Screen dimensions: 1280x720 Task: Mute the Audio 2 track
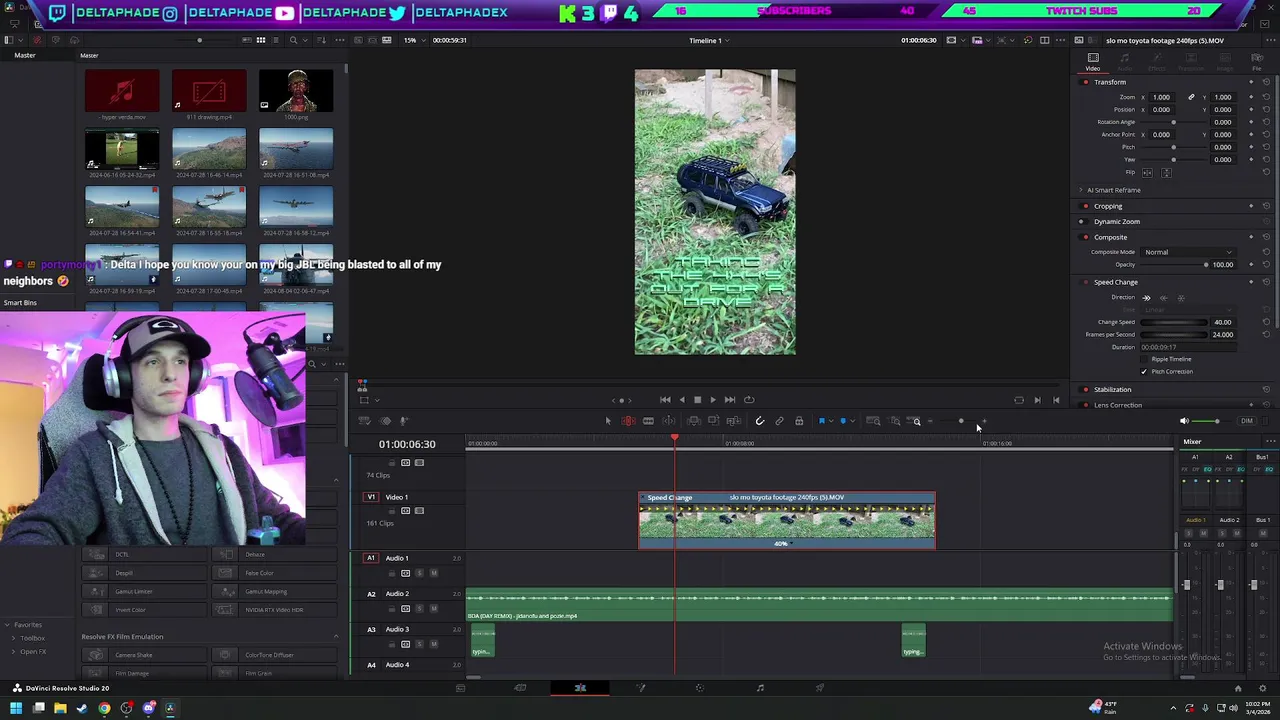tap(433, 609)
